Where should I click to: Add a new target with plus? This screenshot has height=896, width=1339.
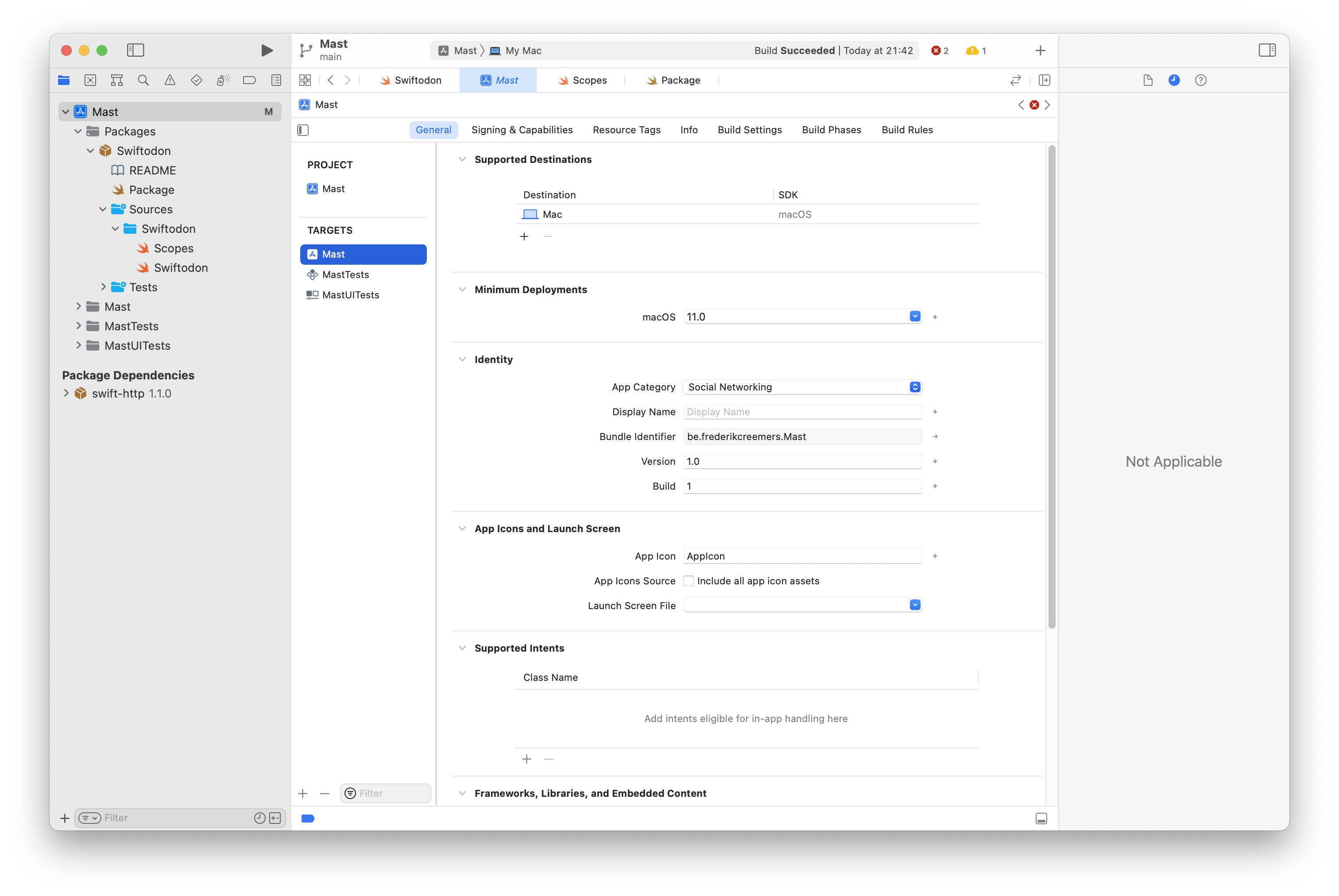[303, 793]
